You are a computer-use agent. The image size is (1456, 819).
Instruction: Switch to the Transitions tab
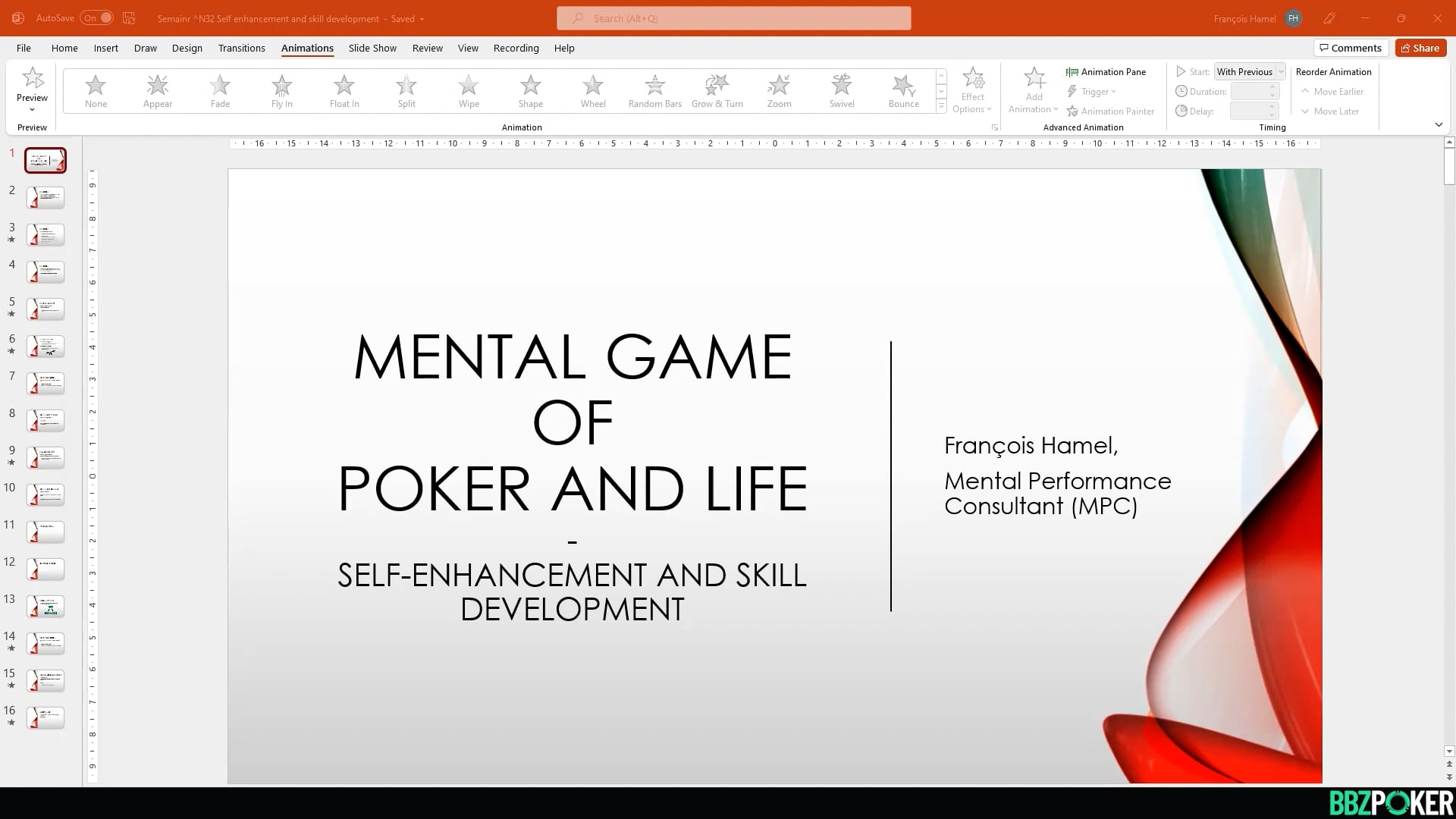tap(241, 48)
